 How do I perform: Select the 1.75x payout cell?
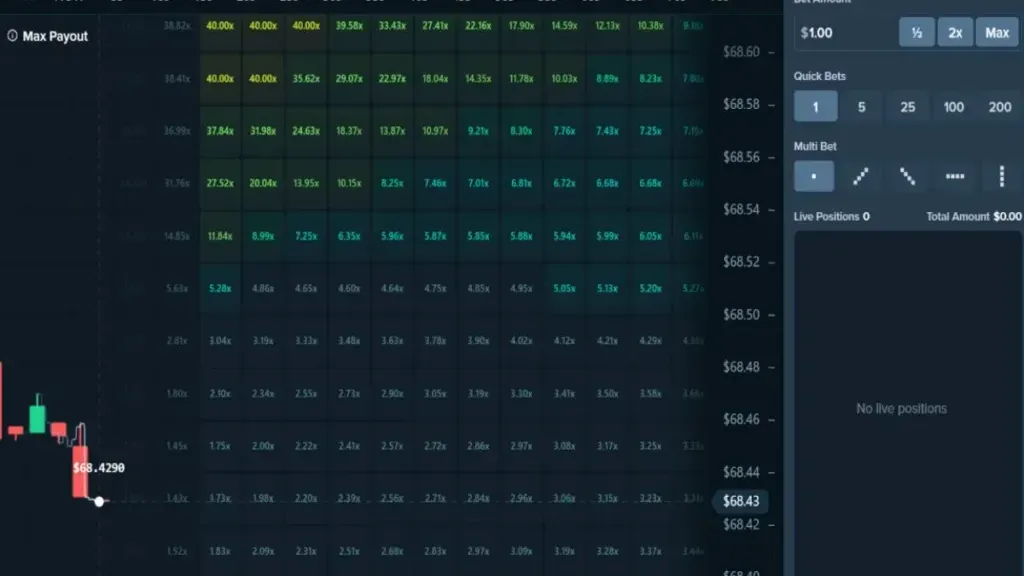pyautogui.click(x=220, y=446)
